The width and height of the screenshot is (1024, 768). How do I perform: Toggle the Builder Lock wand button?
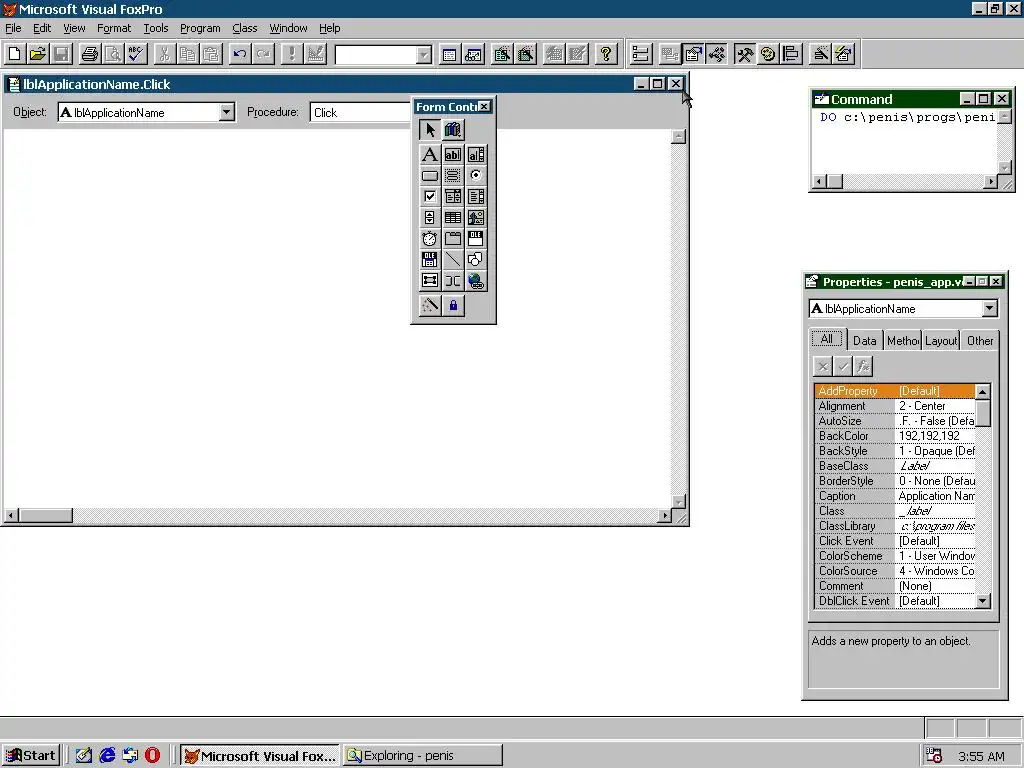tap(430, 306)
